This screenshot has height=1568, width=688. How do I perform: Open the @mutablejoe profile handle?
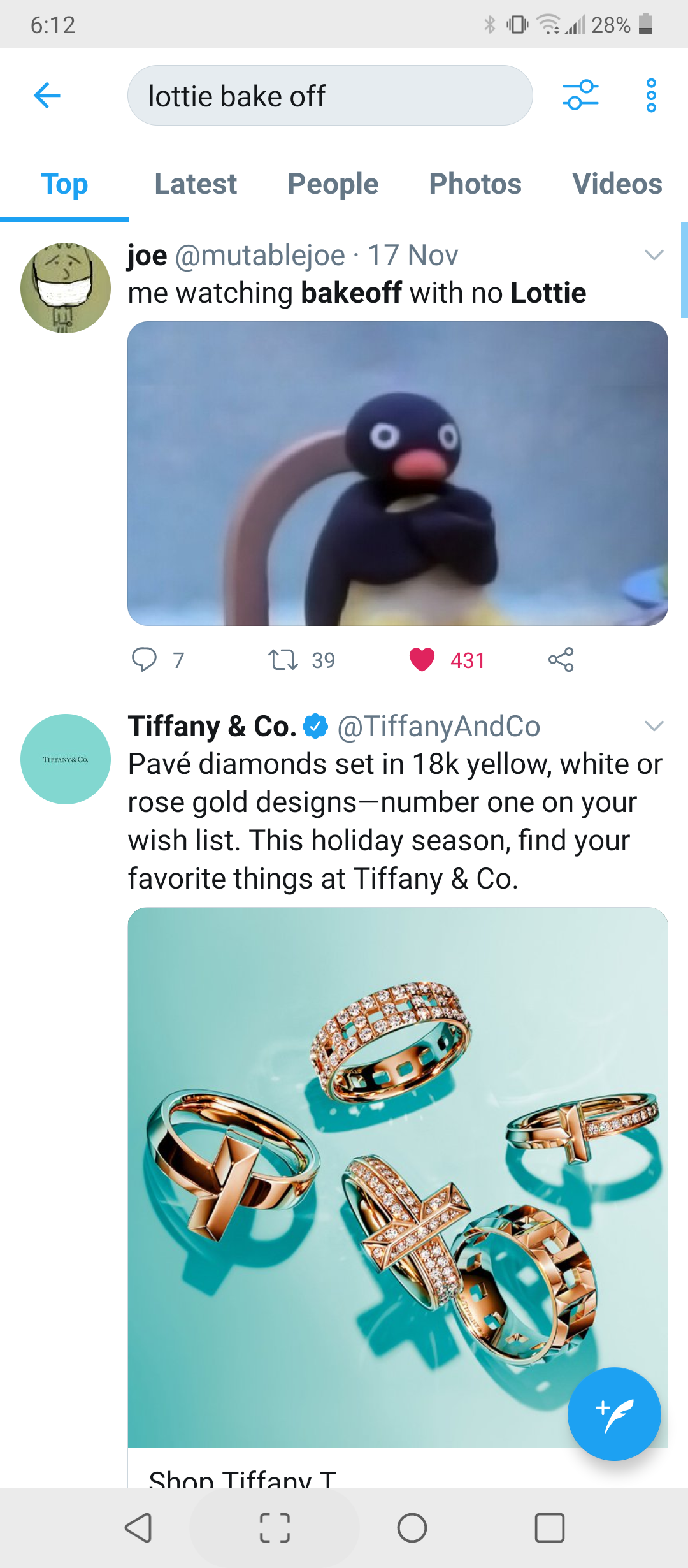(260, 256)
